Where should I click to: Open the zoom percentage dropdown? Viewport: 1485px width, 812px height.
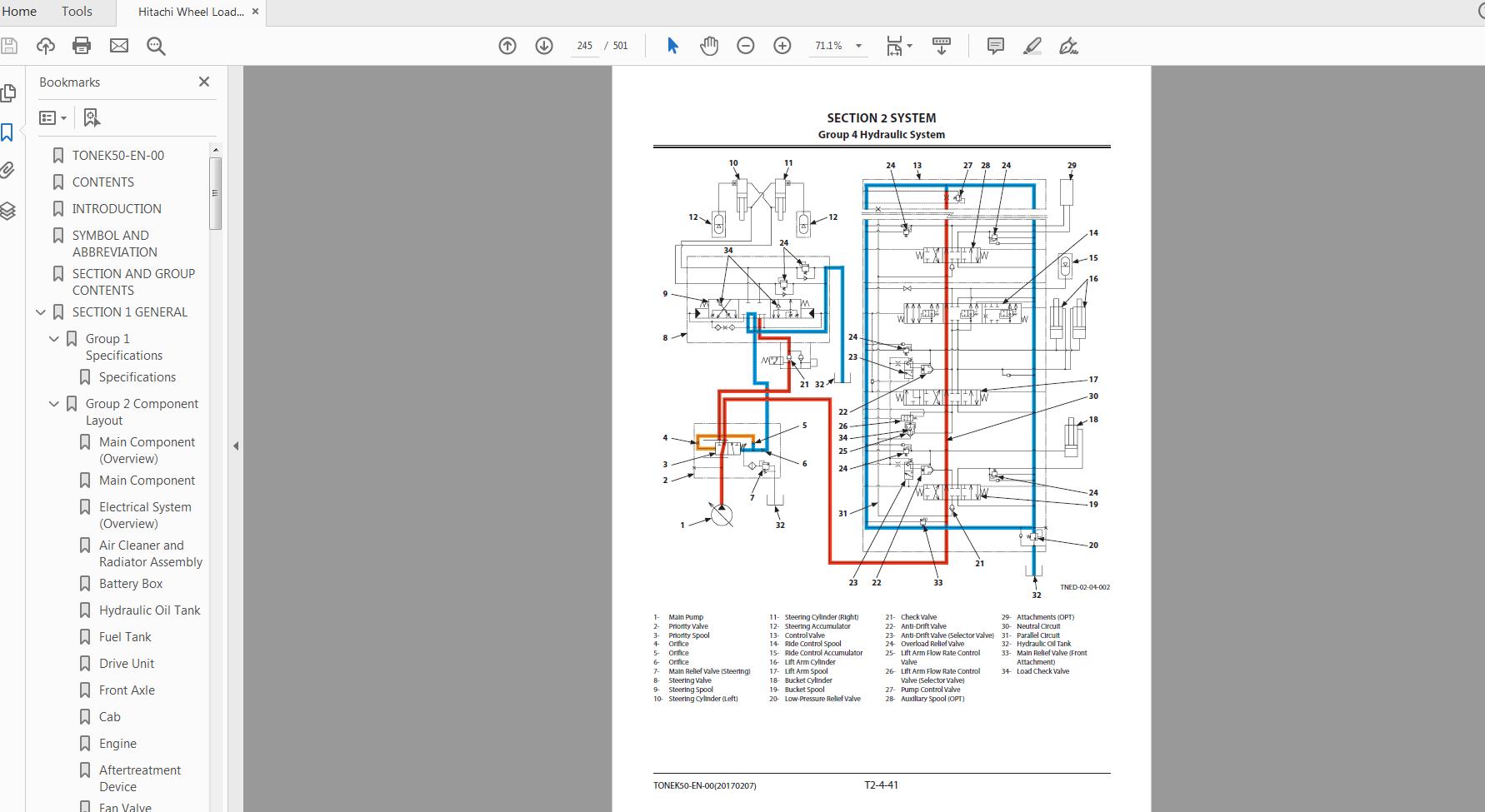[x=859, y=46]
